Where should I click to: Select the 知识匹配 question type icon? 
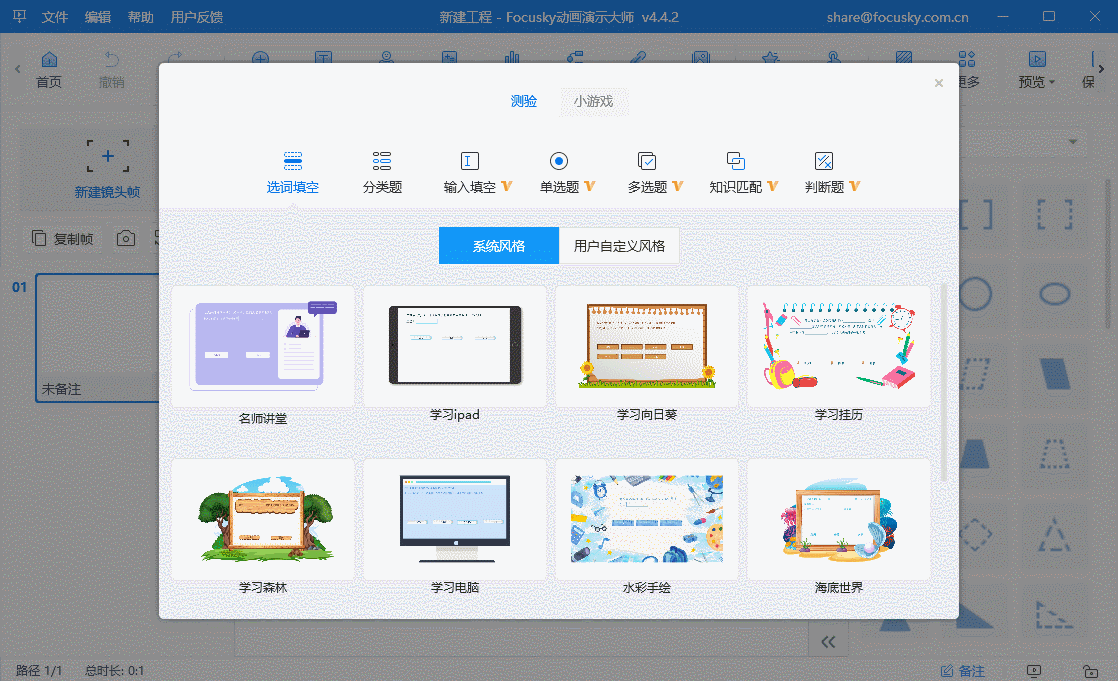click(x=733, y=160)
